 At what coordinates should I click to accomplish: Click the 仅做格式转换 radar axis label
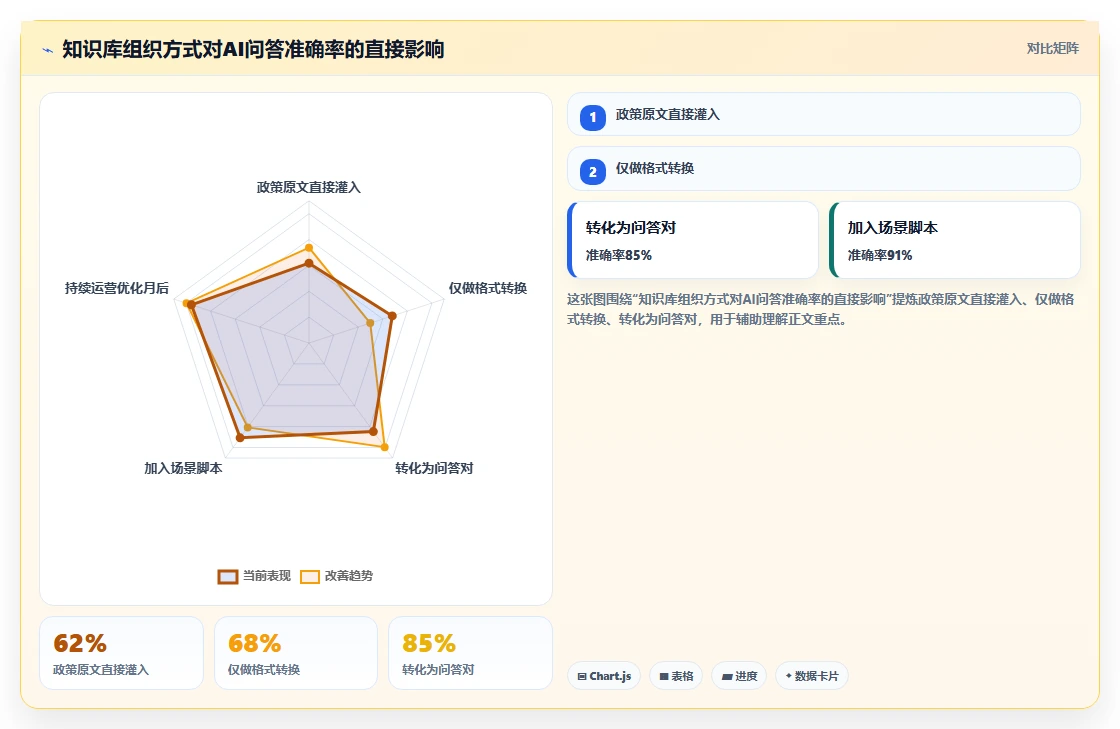488,288
